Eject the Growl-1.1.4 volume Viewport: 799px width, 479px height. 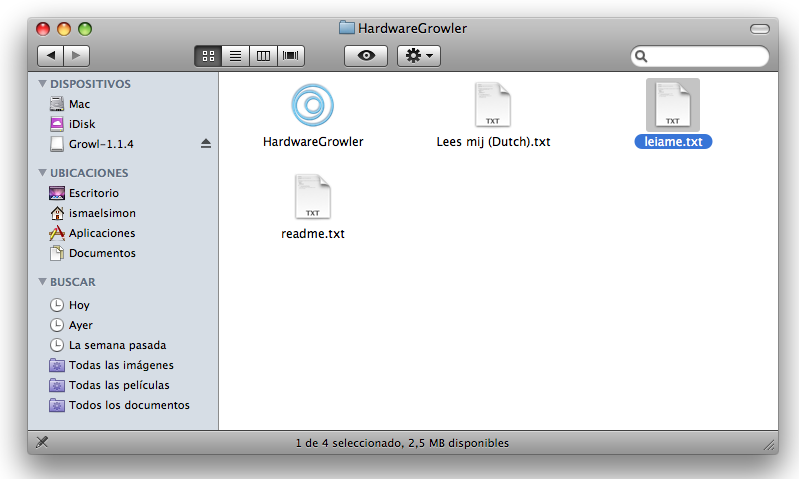tap(206, 144)
